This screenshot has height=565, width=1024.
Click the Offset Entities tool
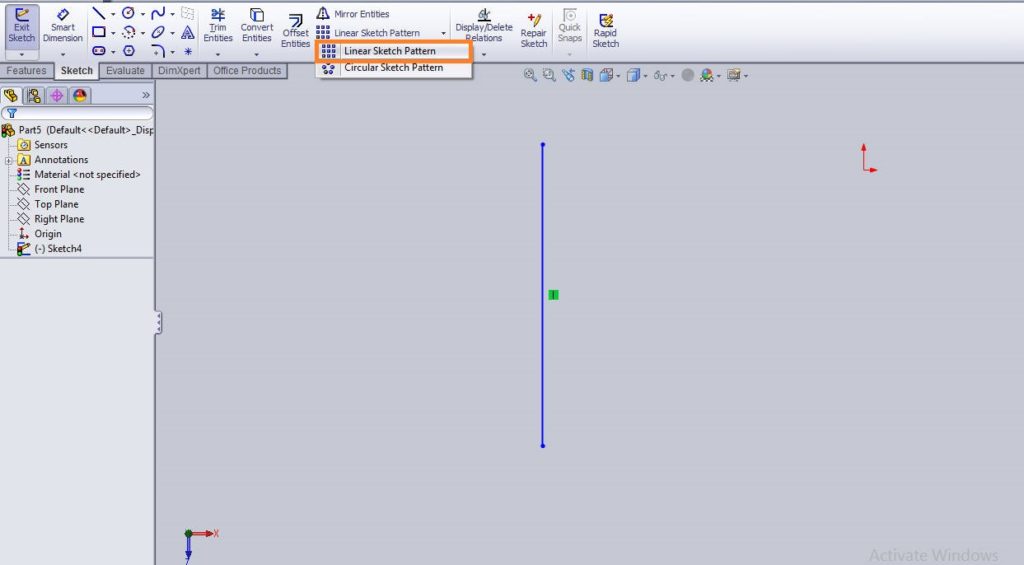[x=295, y=30]
